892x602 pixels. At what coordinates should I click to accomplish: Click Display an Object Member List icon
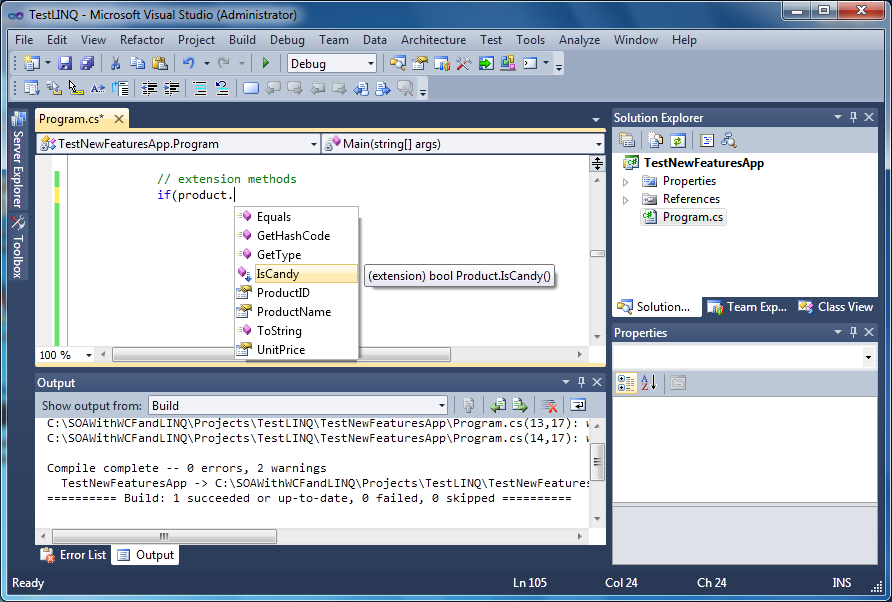pos(32,88)
